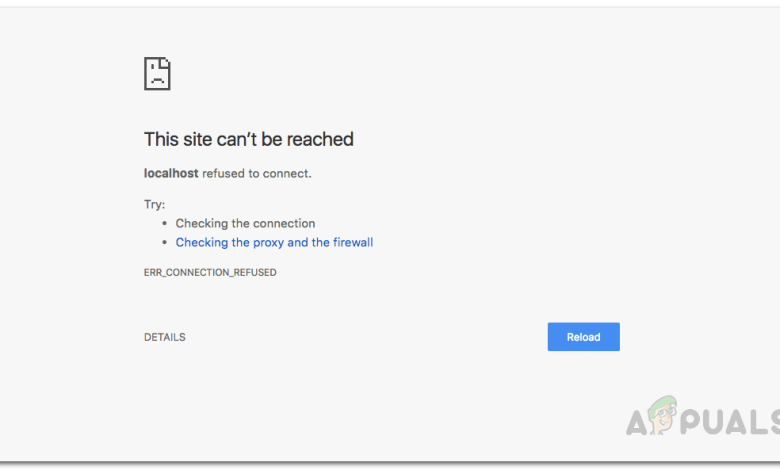Image resolution: width=780 pixels, height=470 pixels.
Task: Click the empty area left of Reload
Action: (400, 337)
